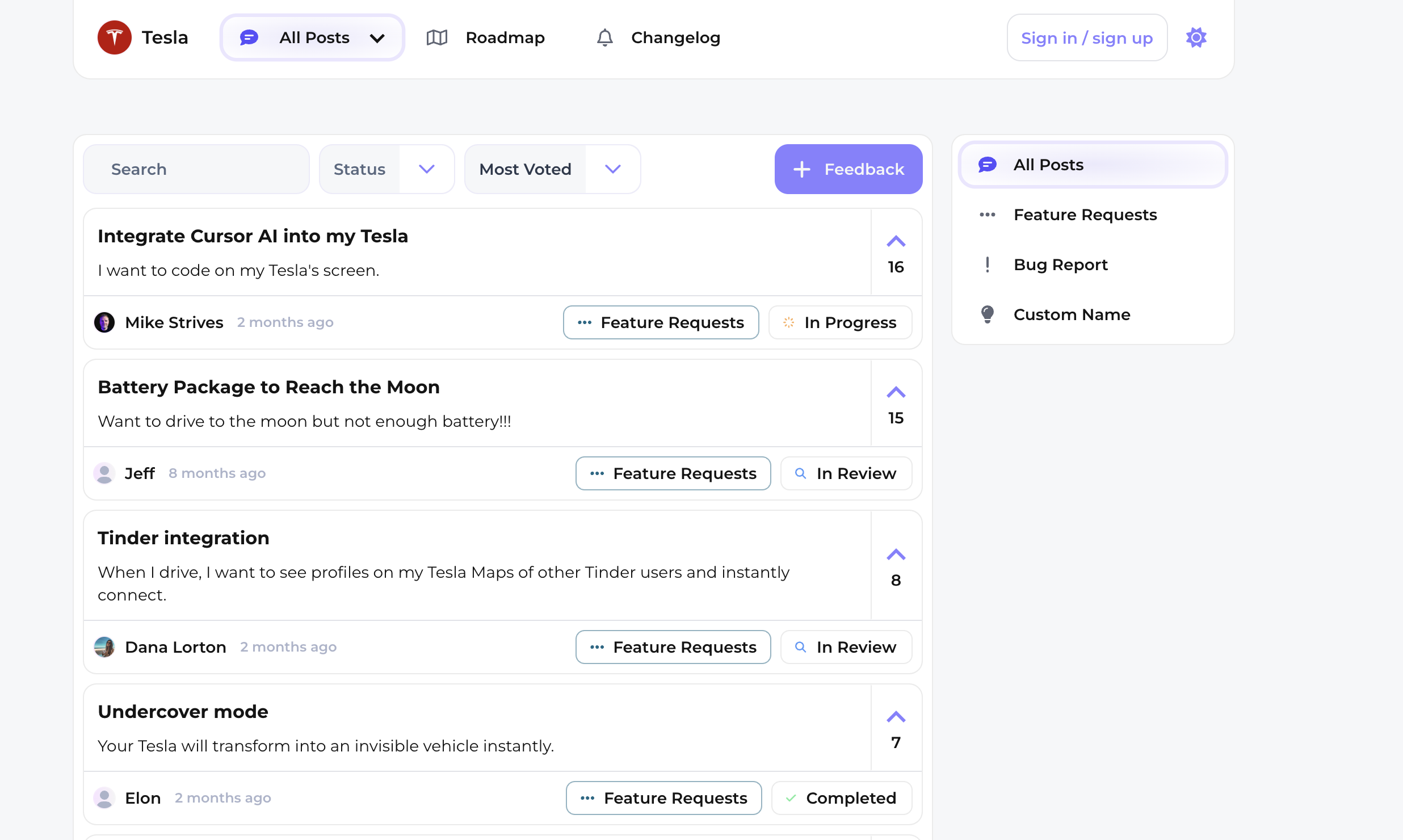This screenshot has width=1403, height=840.
Task: Upvote the Undercover mode post
Action: 896,717
